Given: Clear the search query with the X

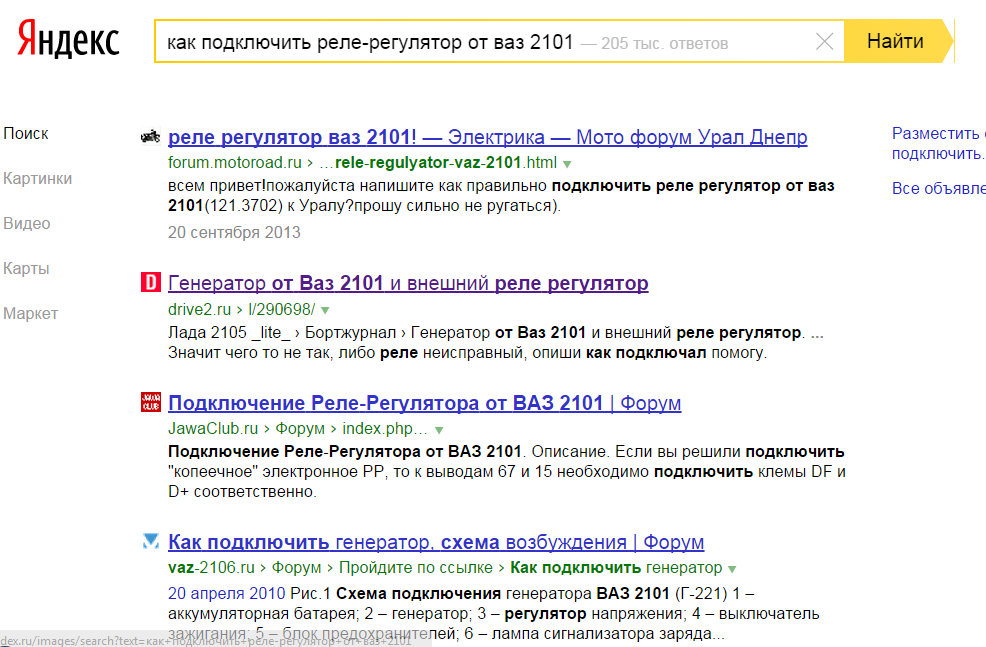Looking at the screenshot, I should click(824, 41).
